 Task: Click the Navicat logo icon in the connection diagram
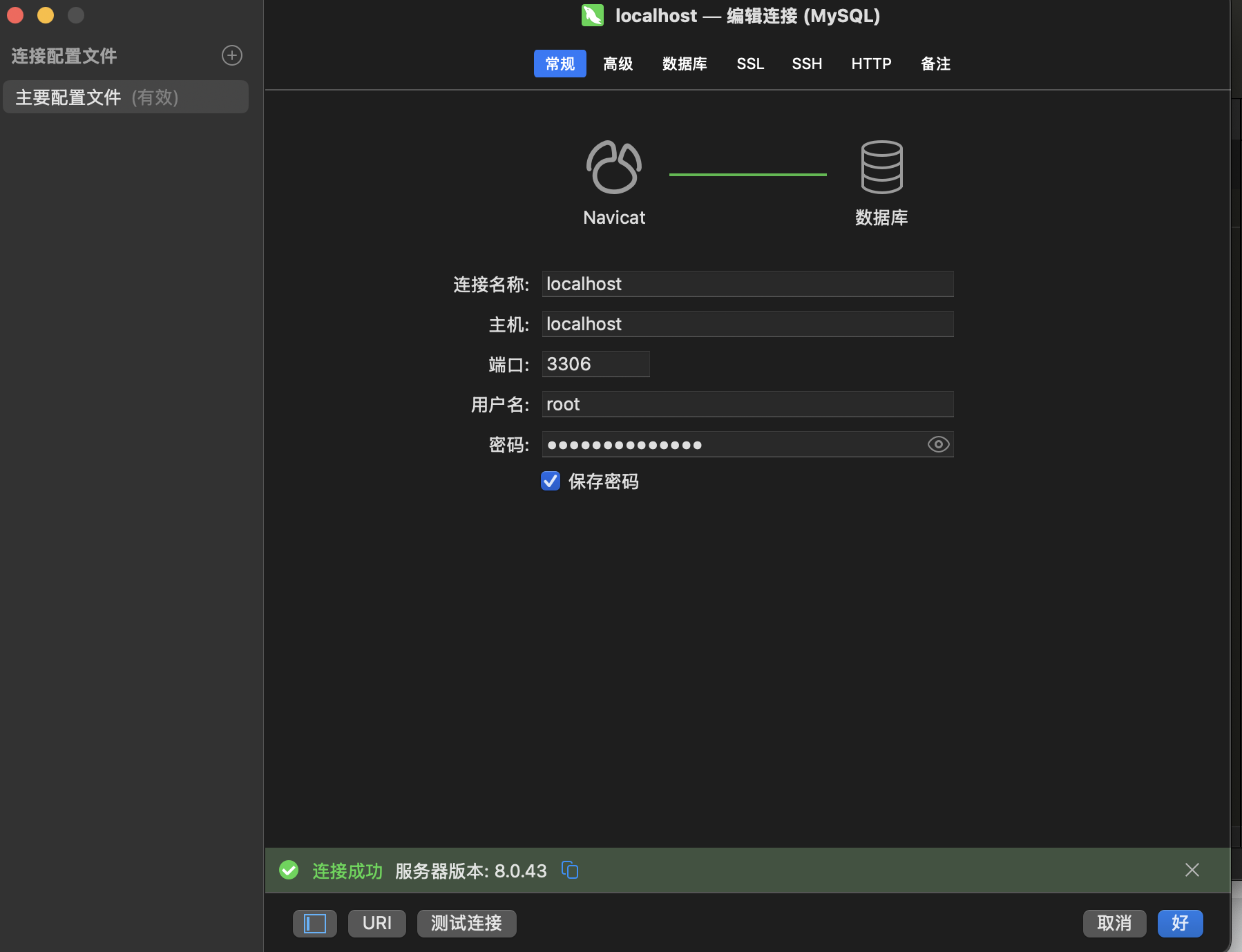[614, 167]
